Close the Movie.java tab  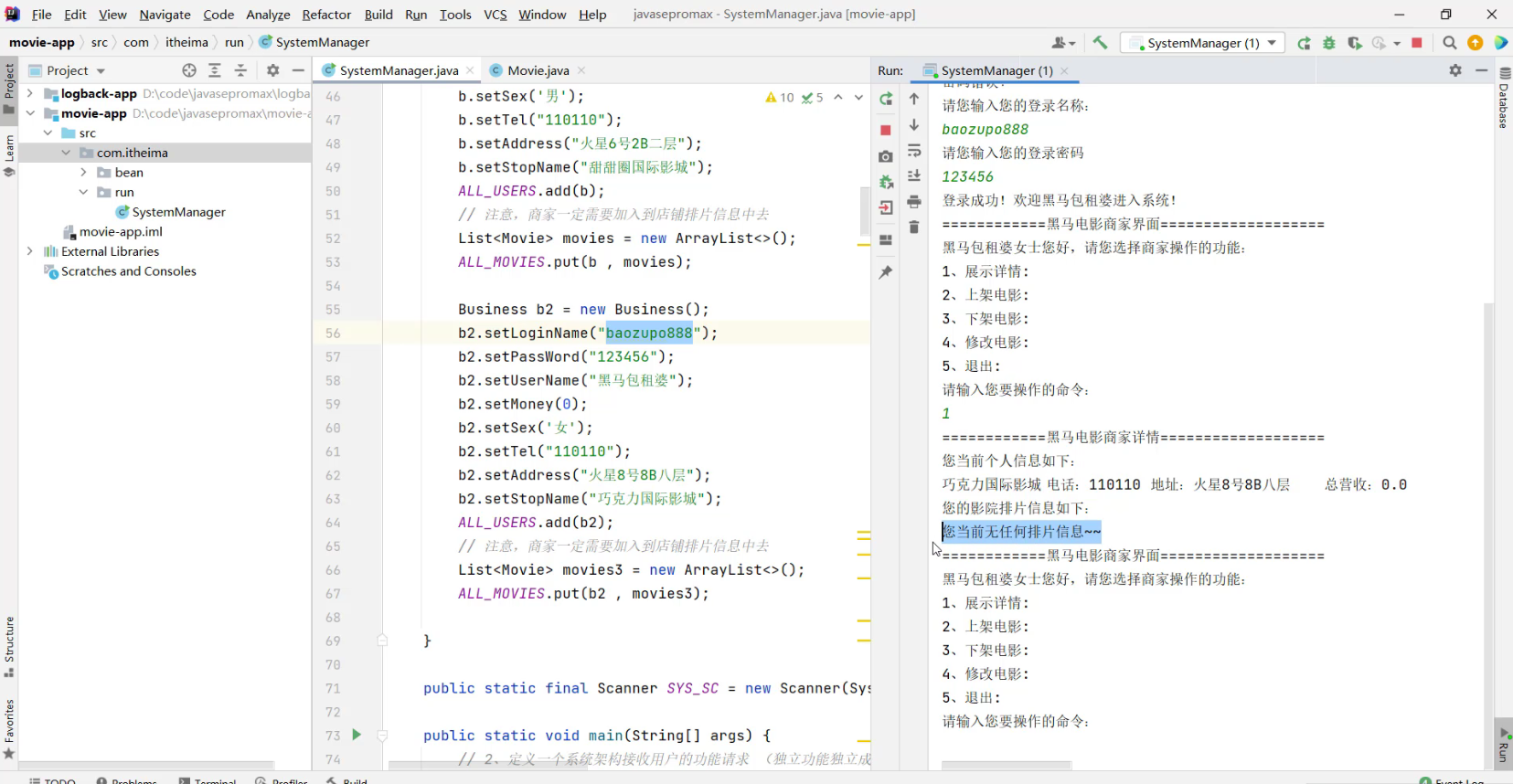pyautogui.click(x=581, y=70)
